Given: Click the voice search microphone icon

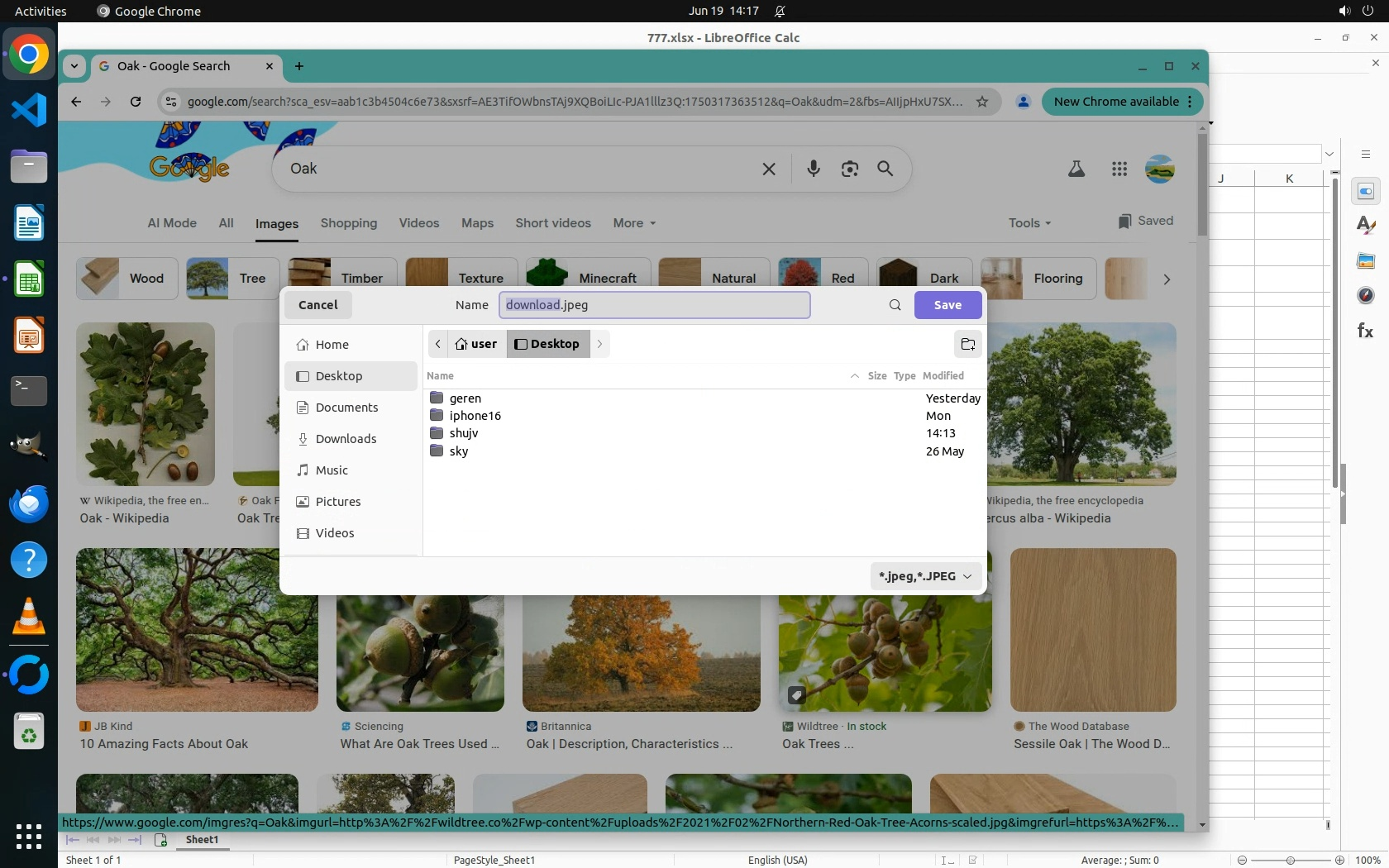Looking at the screenshot, I should (814, 169).
